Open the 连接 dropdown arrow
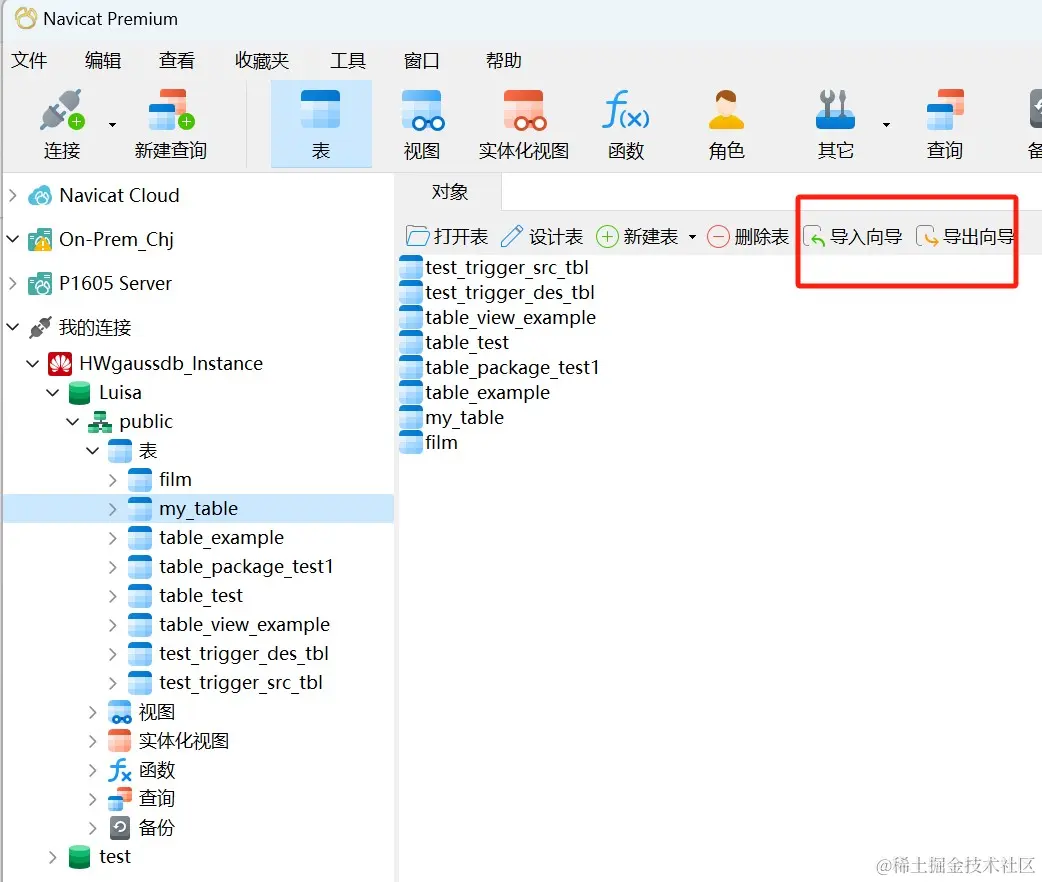Viewport: 1042px width, 882px height. click(112, 124)
